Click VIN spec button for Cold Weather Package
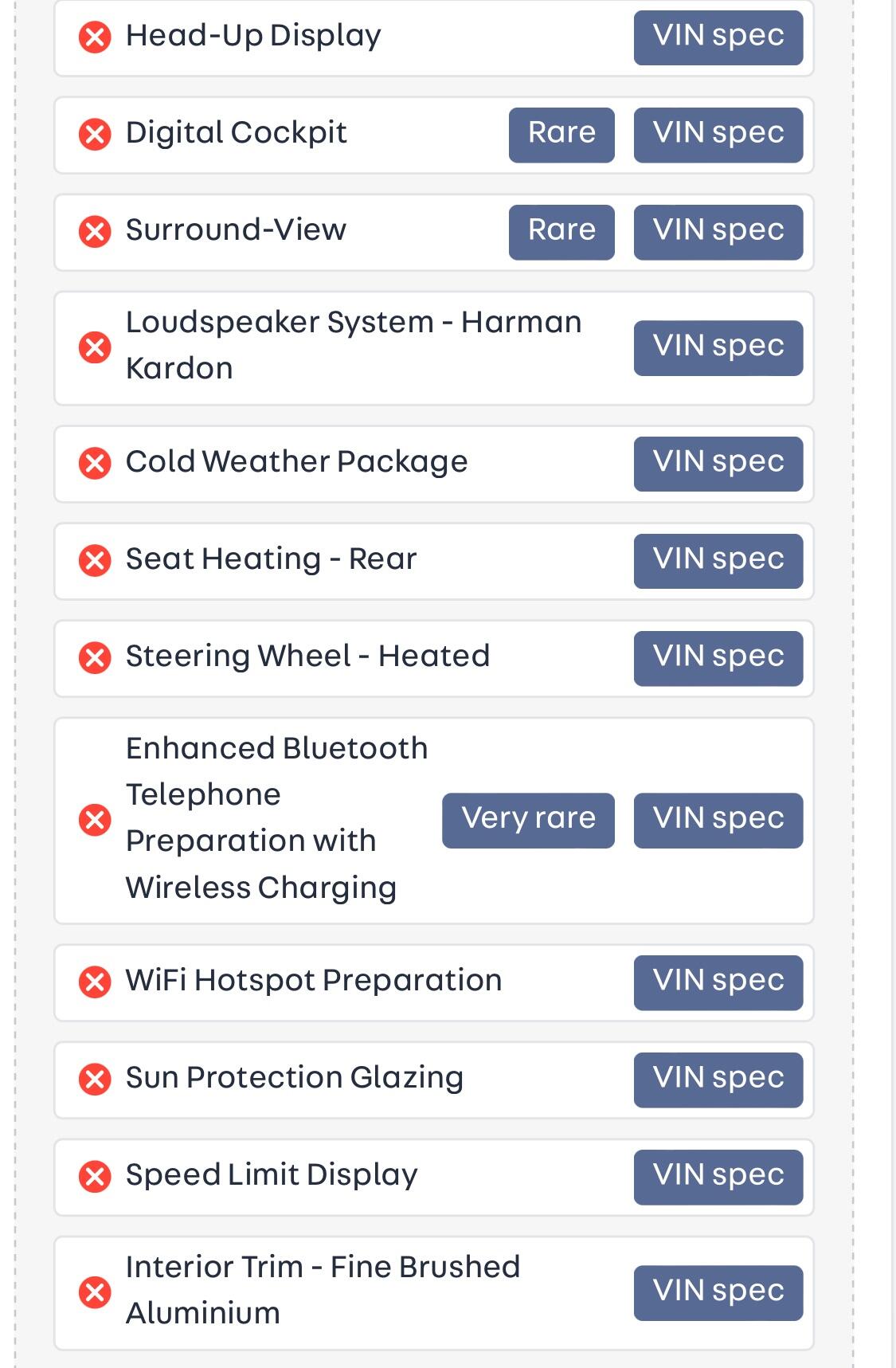Screen dimensions: 896x1368 click(718, 463)
